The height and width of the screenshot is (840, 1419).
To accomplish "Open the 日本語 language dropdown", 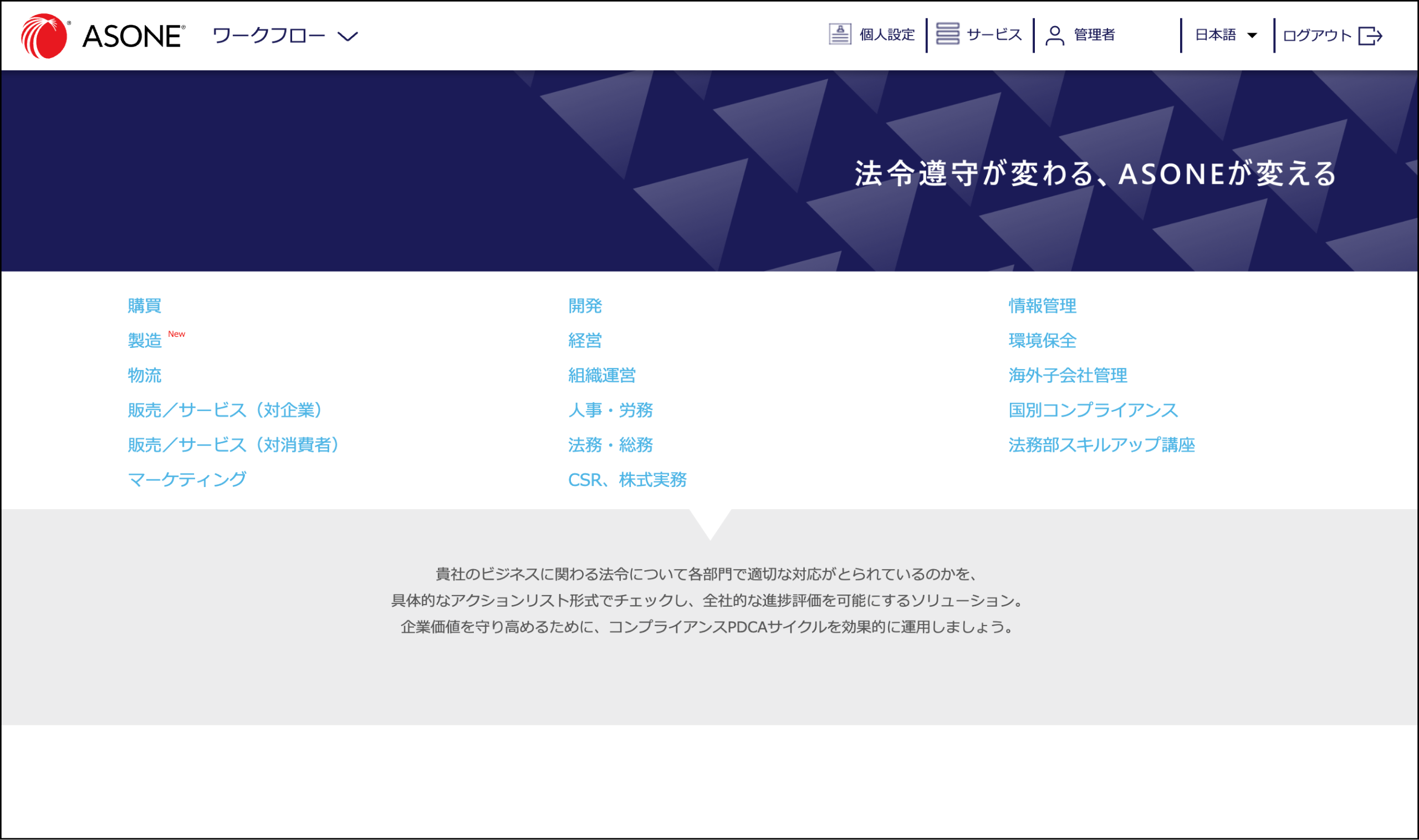I will pos(1226,35).
